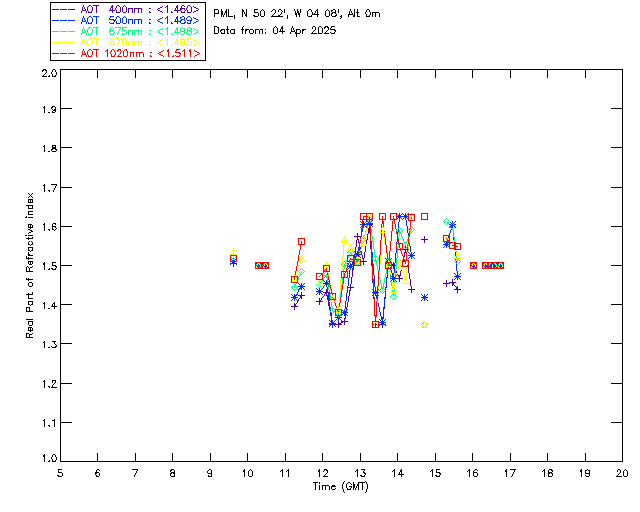Click the red square marker at 16 GMT

473,265
